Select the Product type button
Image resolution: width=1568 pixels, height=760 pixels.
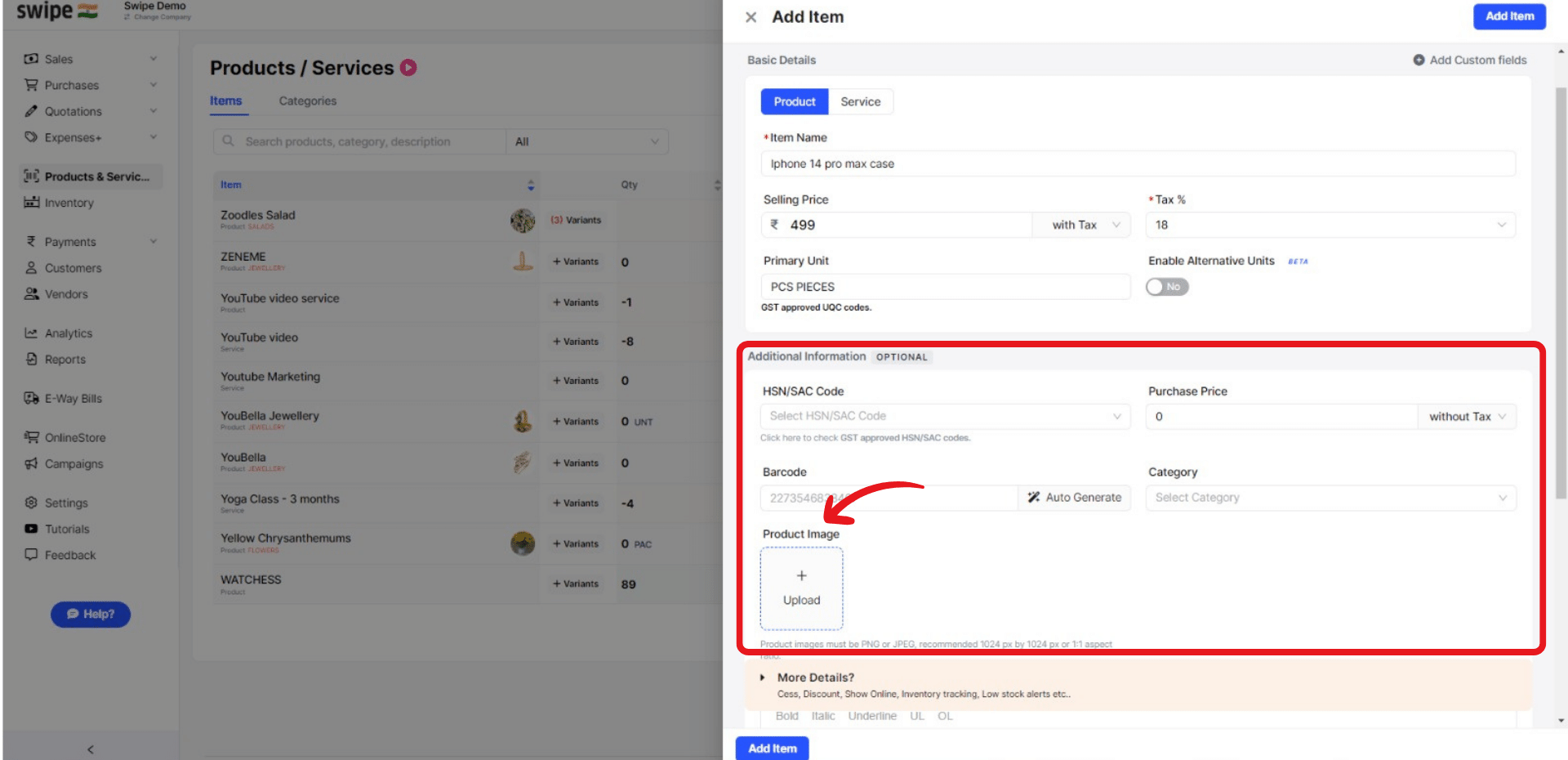click(x=794, y=101)
